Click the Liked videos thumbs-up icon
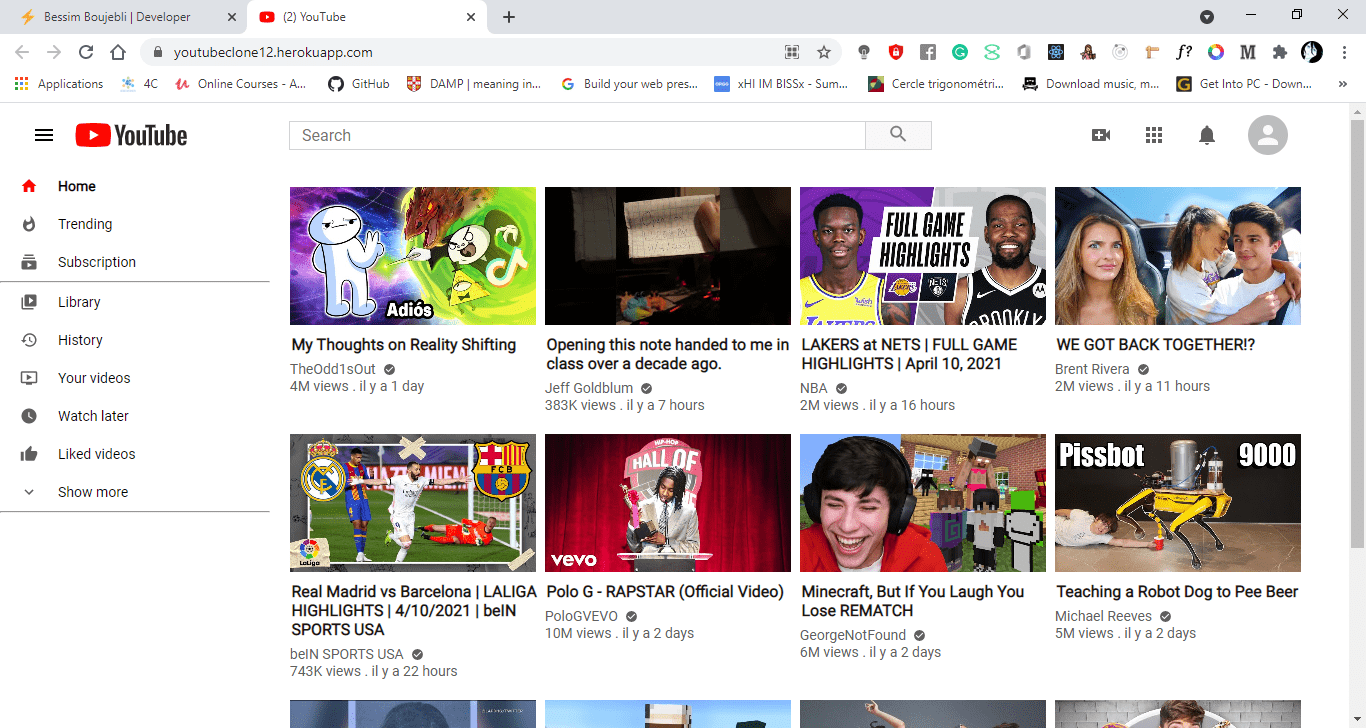Image resolution: width=1366 pixels, height=728 pixels. [x=29, y=454]
